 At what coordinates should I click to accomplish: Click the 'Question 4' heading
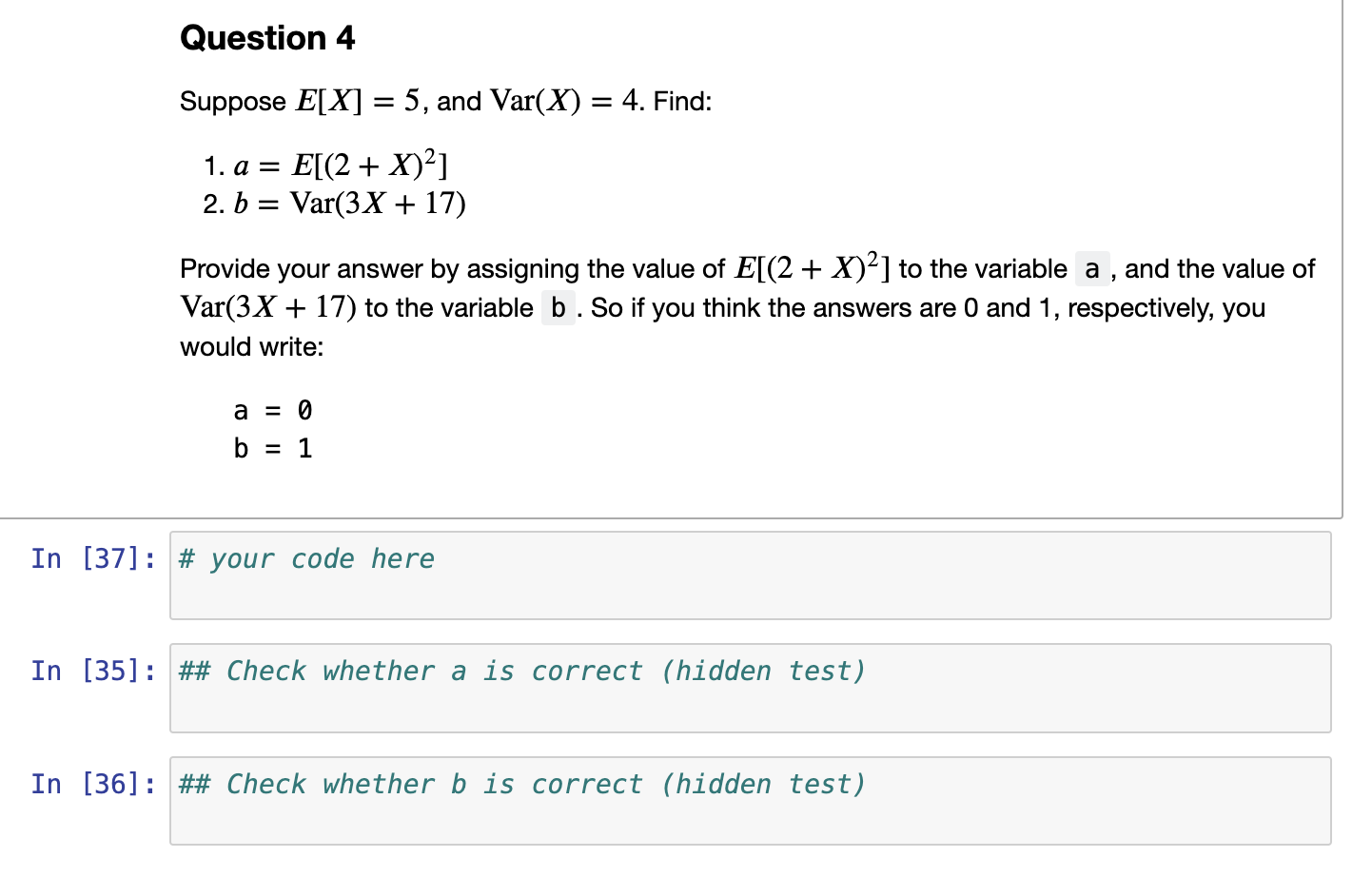[x=267, y=38]
